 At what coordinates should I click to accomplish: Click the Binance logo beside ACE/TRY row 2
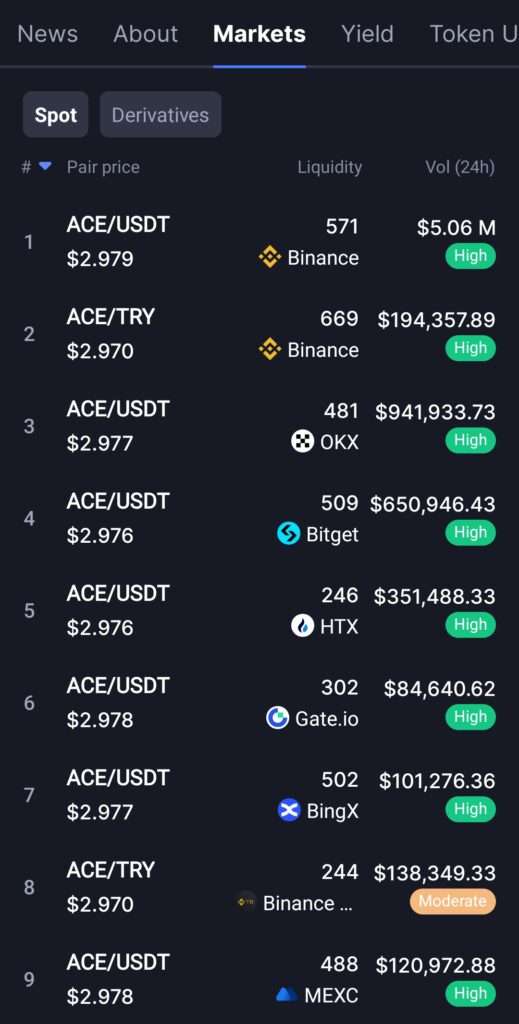(x=270, y=349)
